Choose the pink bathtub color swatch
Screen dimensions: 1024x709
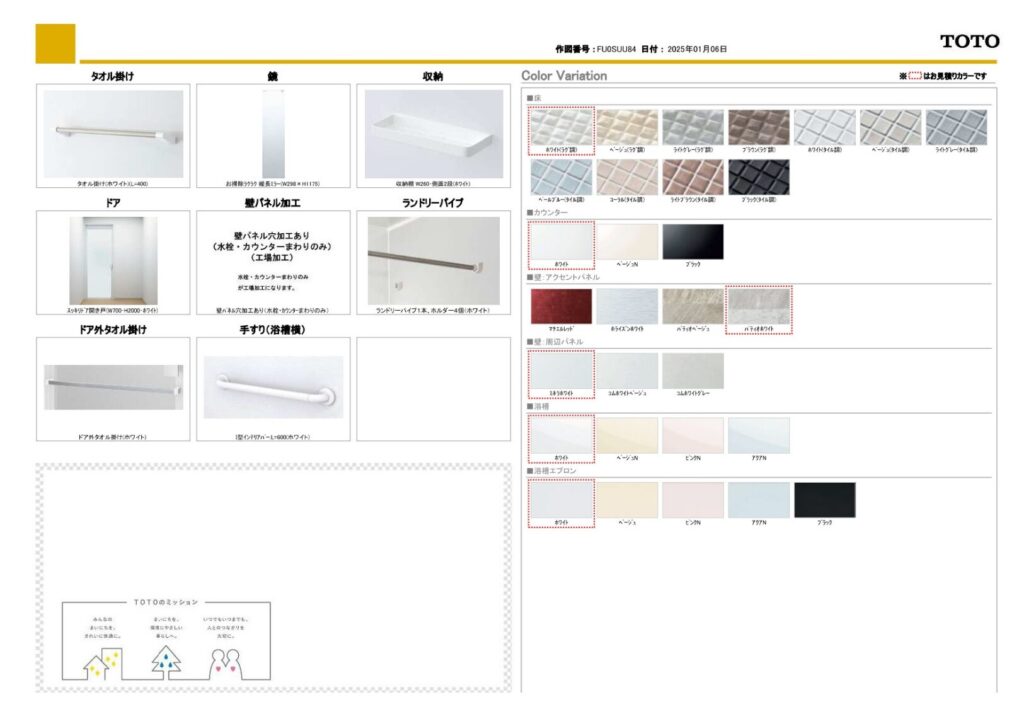(x=692, y=435)
